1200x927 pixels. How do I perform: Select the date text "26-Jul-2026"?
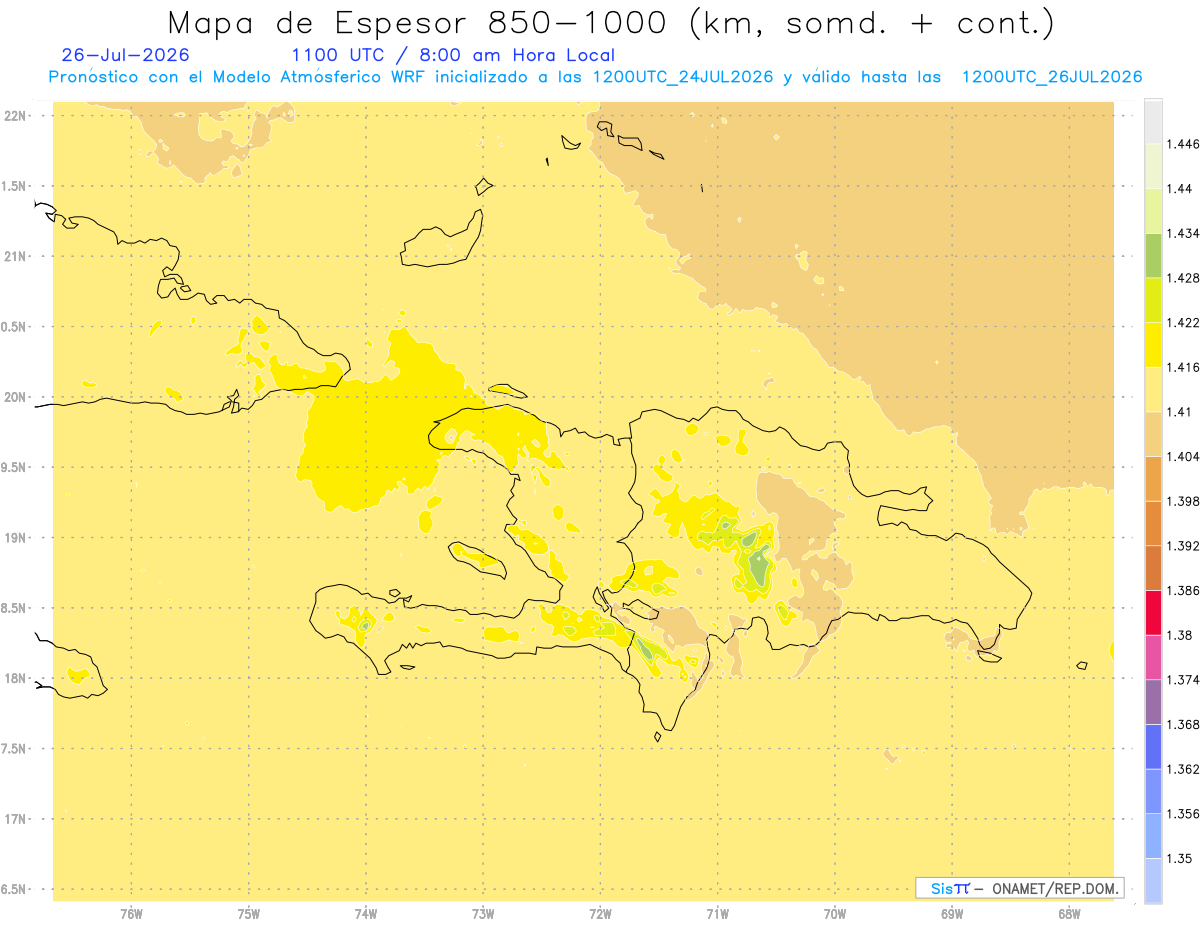point(125,55)
